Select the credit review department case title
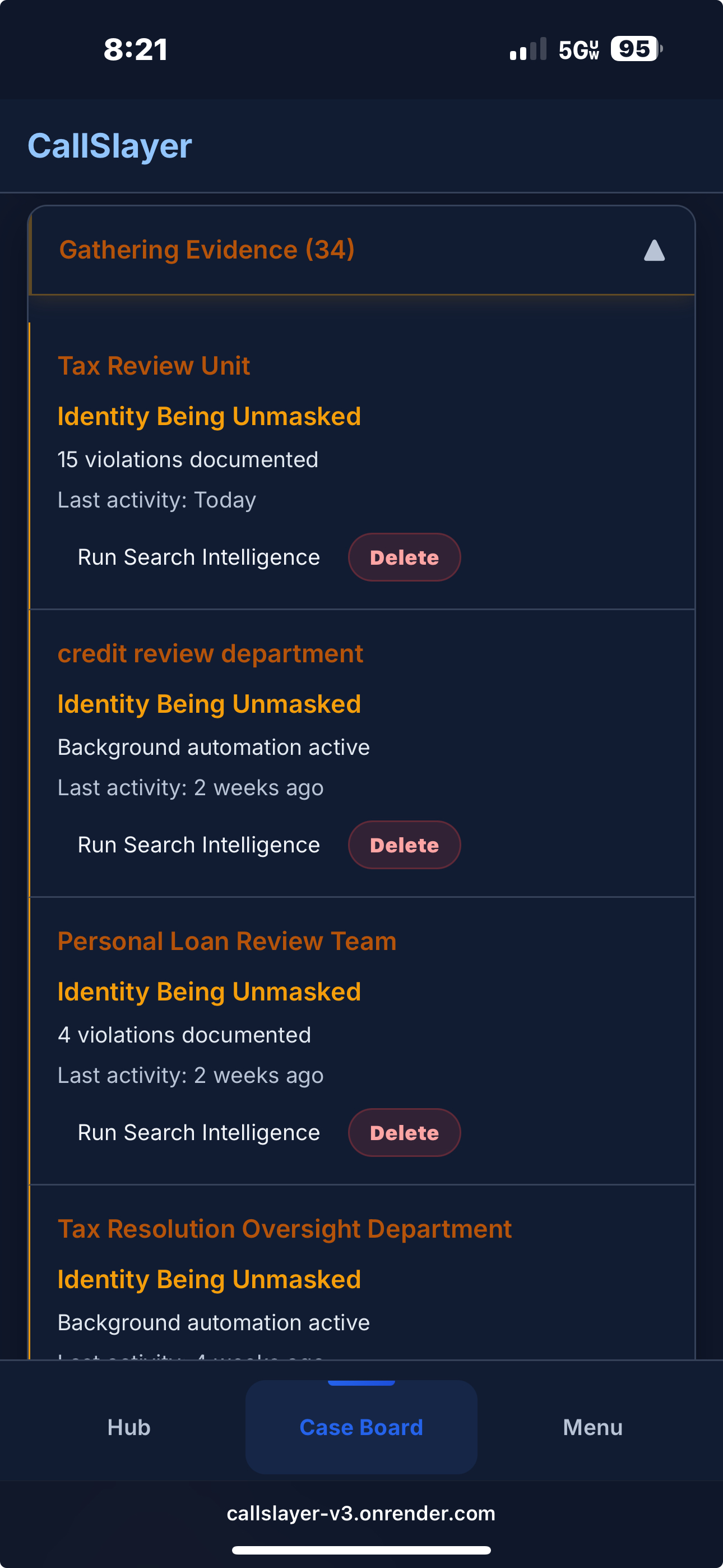This screenshot has width=723, height=1568. tap(210, 653)
